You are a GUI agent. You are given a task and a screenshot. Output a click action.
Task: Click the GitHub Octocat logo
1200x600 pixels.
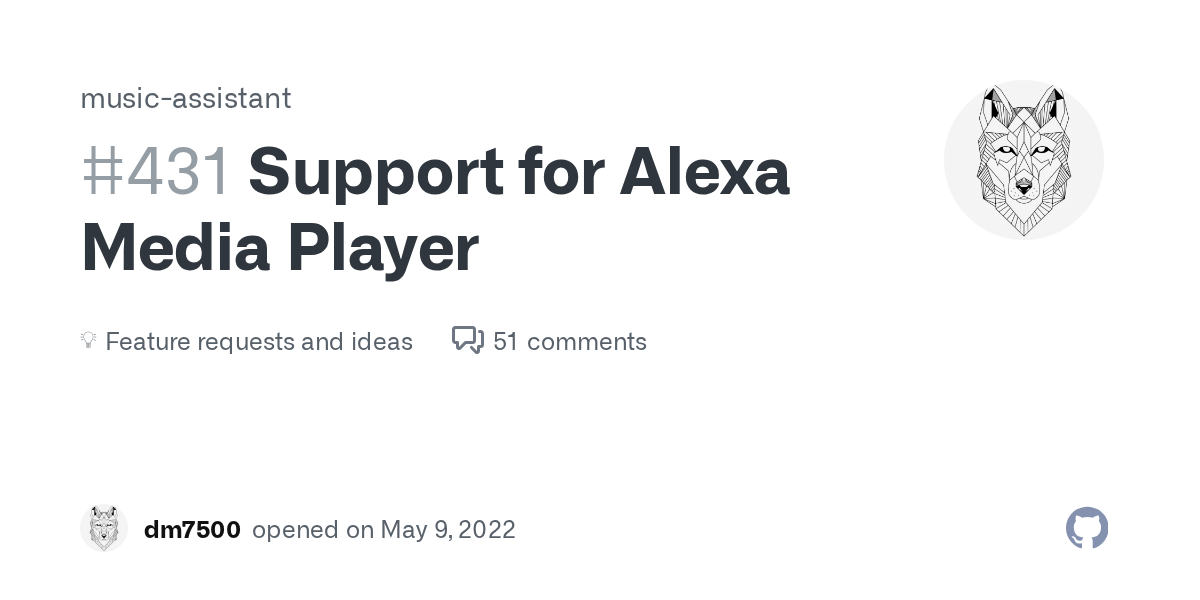click(x=1087, y=528)
